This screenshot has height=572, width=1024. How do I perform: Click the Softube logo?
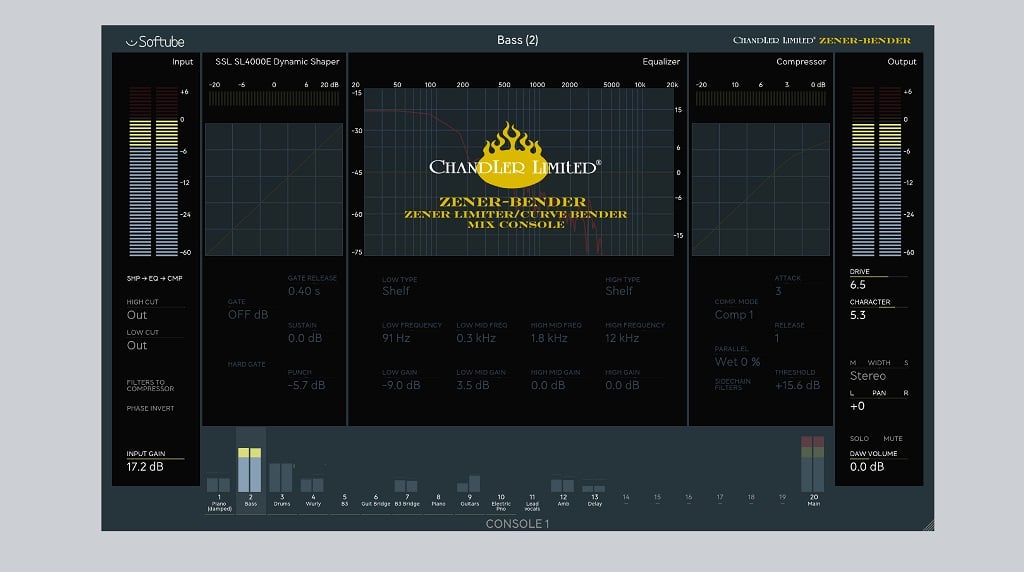(x=155, y=42)
